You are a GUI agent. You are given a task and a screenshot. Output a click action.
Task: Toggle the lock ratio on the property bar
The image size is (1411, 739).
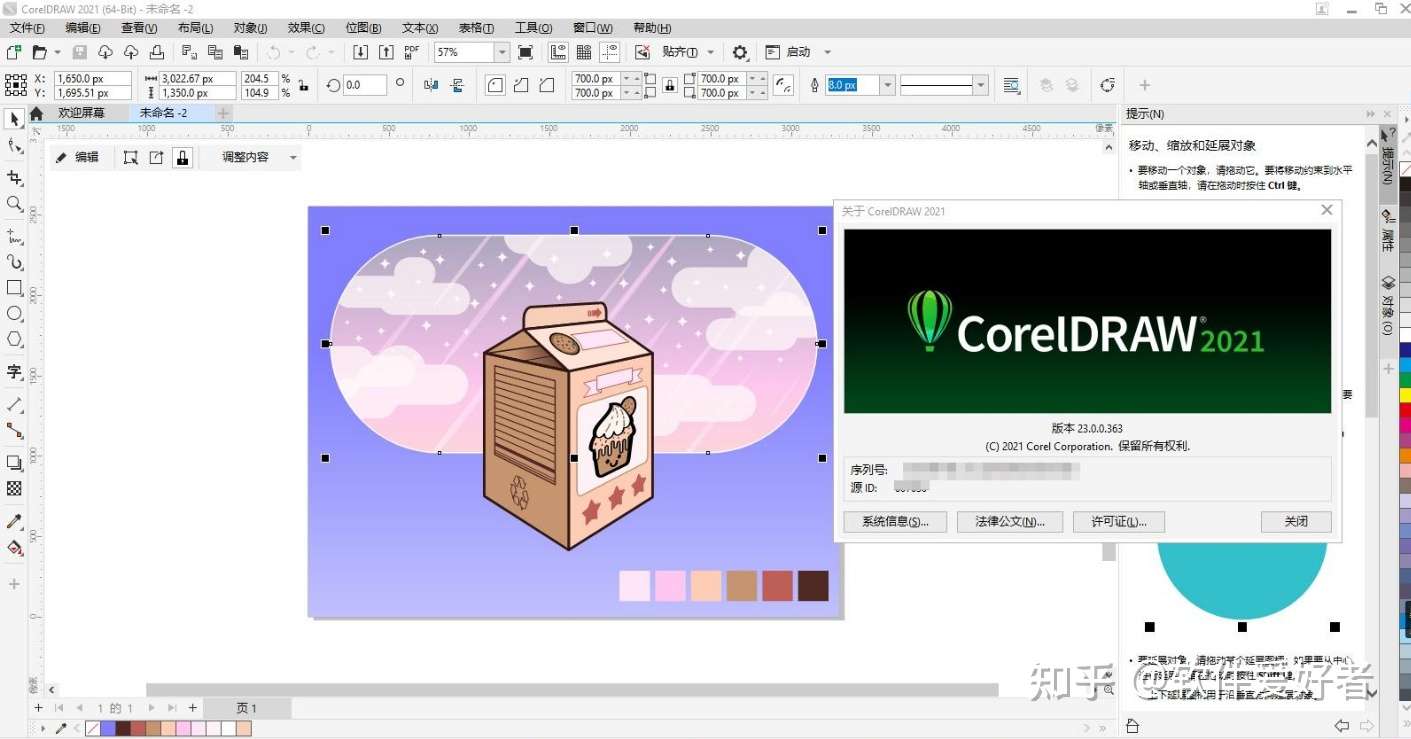[668, 84]
